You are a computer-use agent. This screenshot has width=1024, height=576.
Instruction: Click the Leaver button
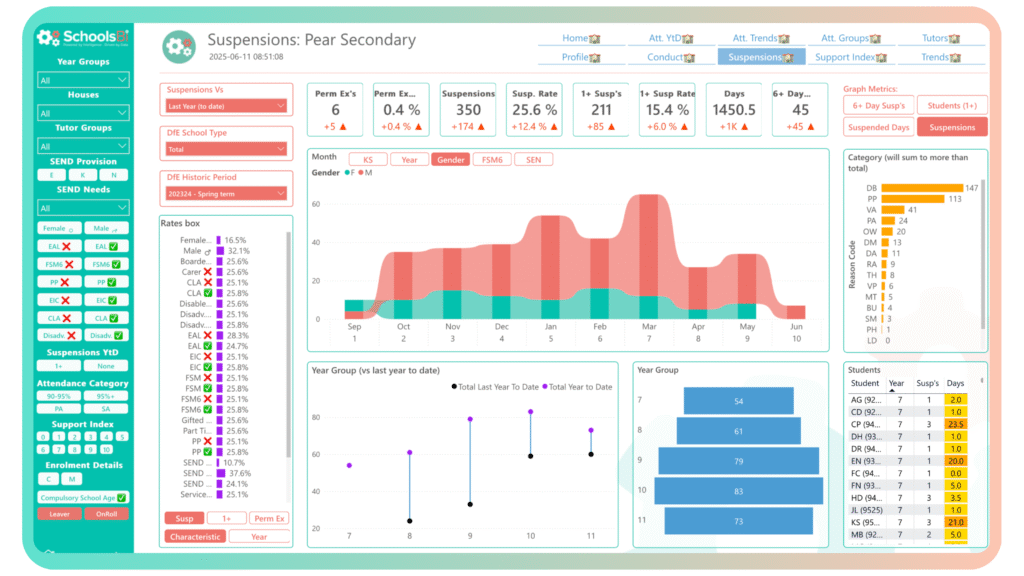click(59, 514)
